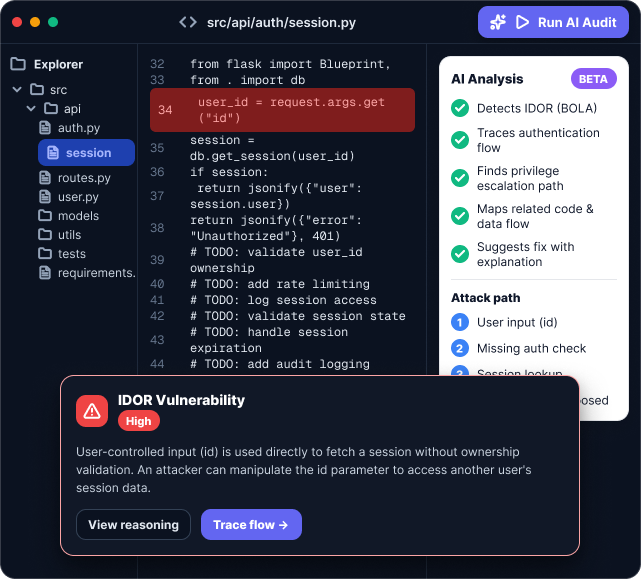The image size is (641, 579).
Task: Click the '# TODO: log session access' line
Action: pyautogui.click(x=283, y=300)
